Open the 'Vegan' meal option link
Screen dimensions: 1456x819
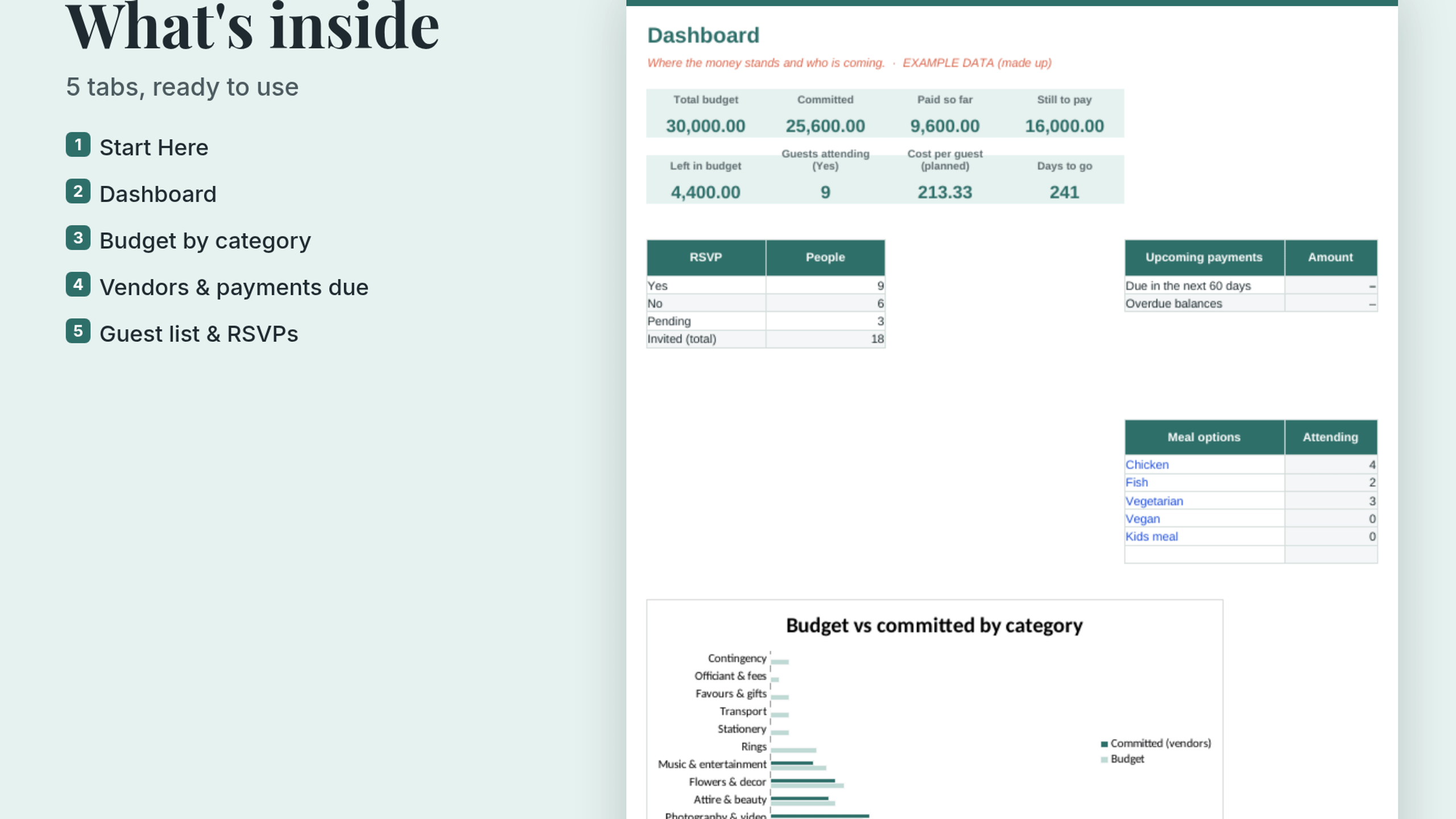pyautogui.click(x=1143, y=519)
